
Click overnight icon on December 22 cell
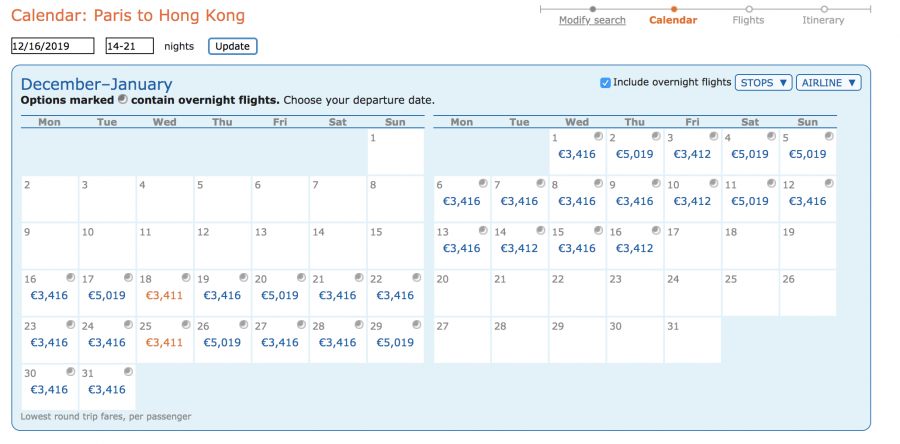pos(416,278)
